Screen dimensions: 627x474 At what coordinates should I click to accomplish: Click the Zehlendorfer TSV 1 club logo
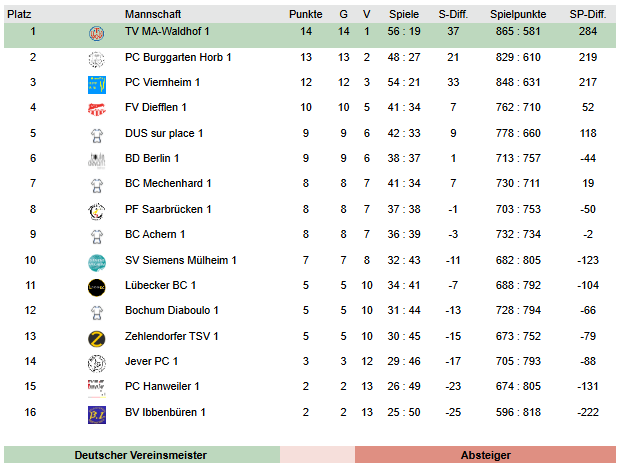(x=96, y=337)
